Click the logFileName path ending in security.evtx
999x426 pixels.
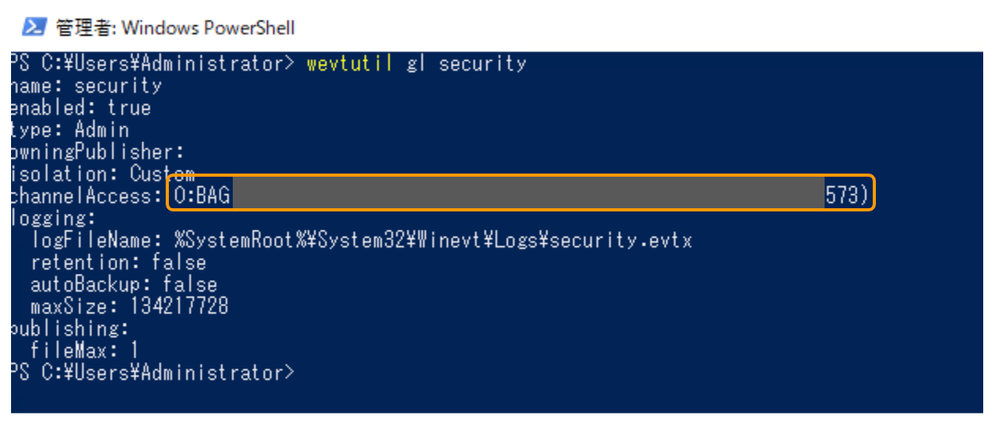pos(432,241)
